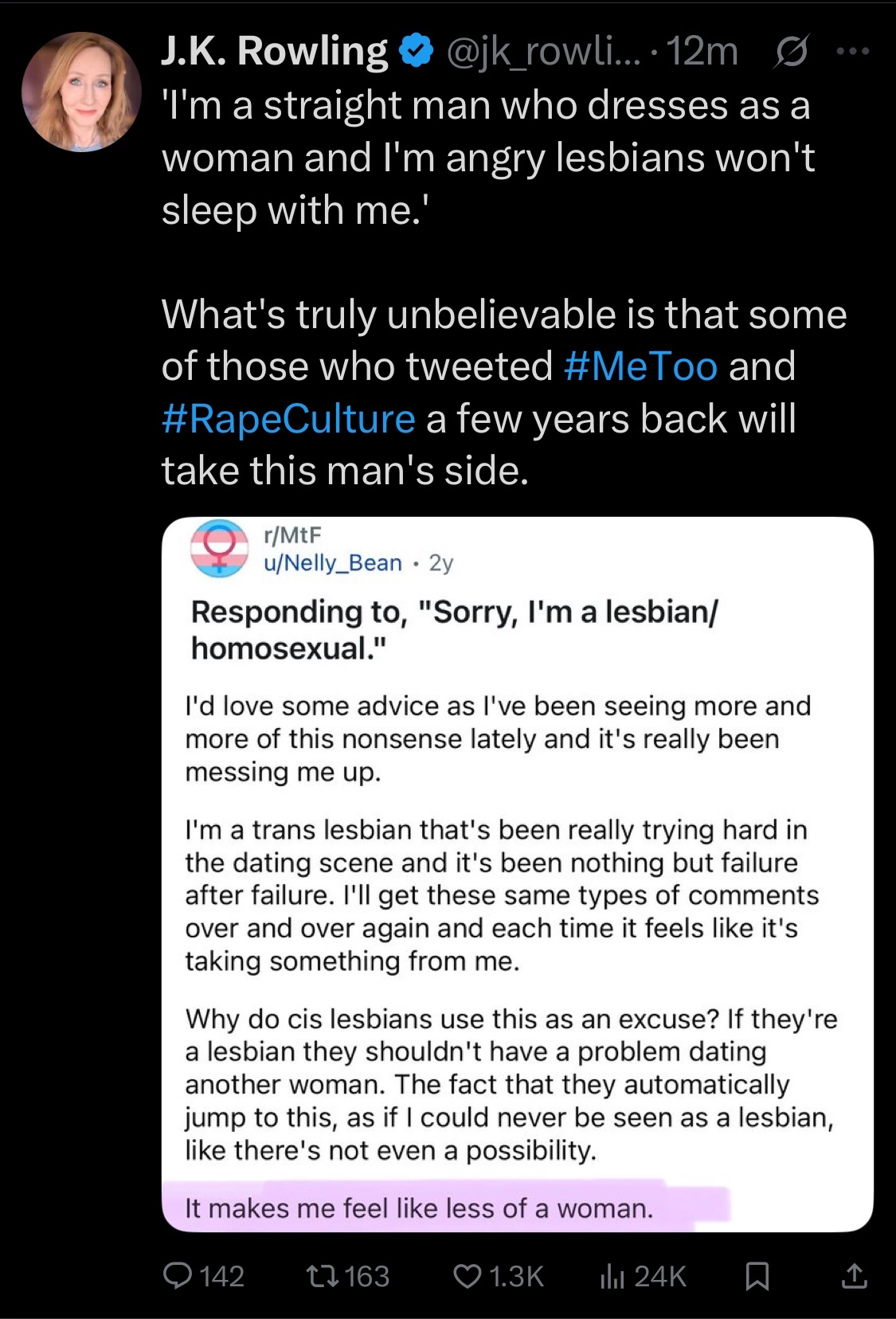Open the #MeToo hashtag
This screenshot has height=1319, width=896.
click(x=640, y=366)
